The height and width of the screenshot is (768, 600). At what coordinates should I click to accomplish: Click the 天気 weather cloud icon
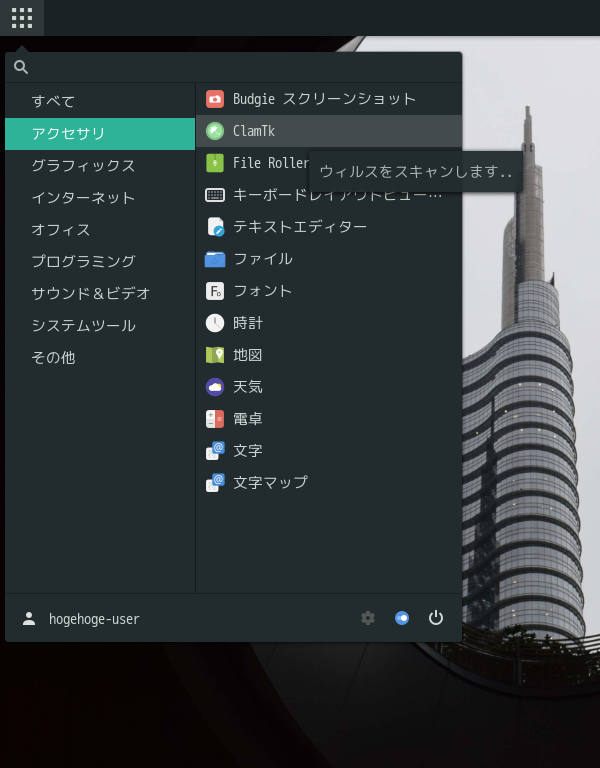pyautogui.click(x=215, y=387)
